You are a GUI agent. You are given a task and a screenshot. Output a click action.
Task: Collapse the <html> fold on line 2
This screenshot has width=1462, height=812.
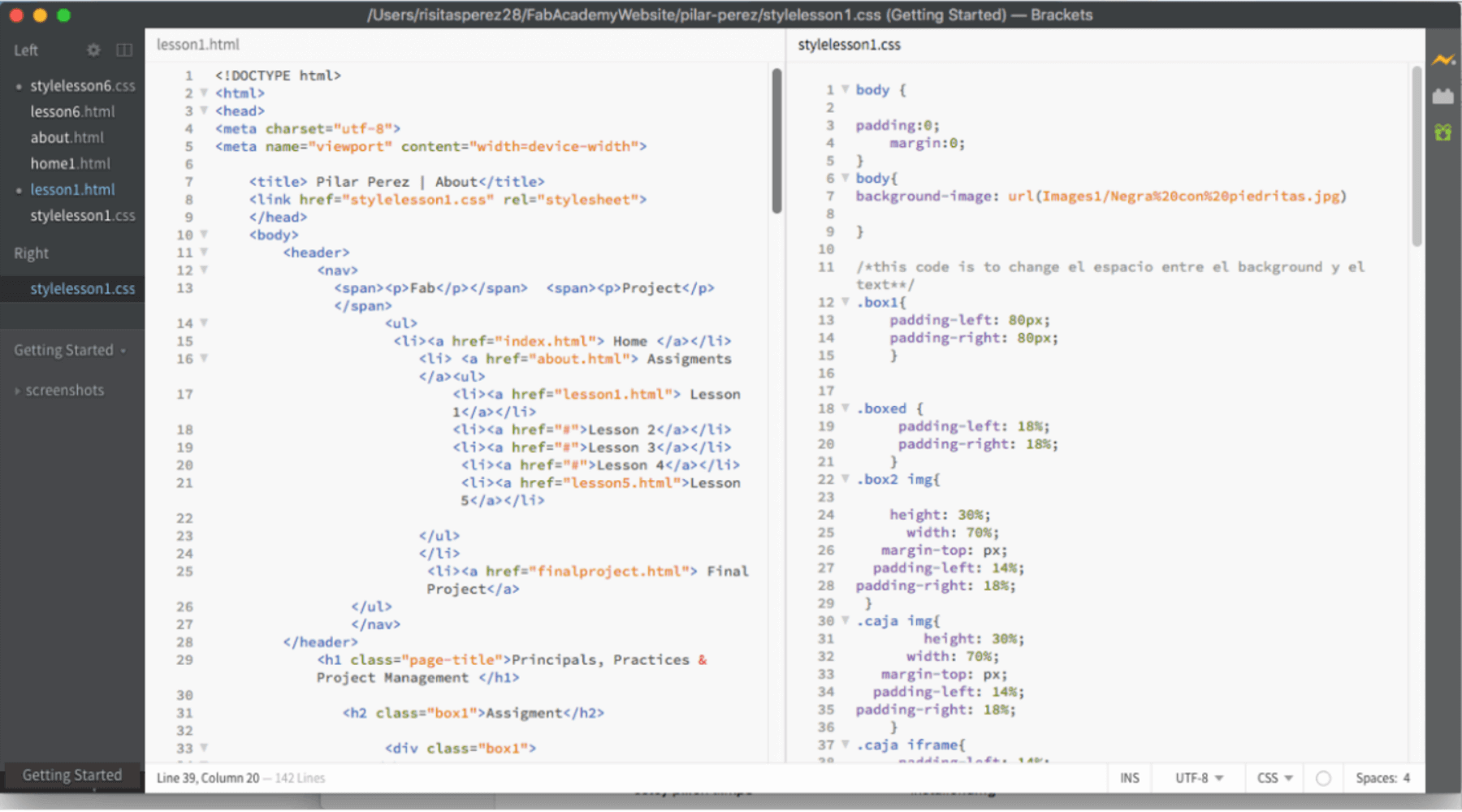204,93
